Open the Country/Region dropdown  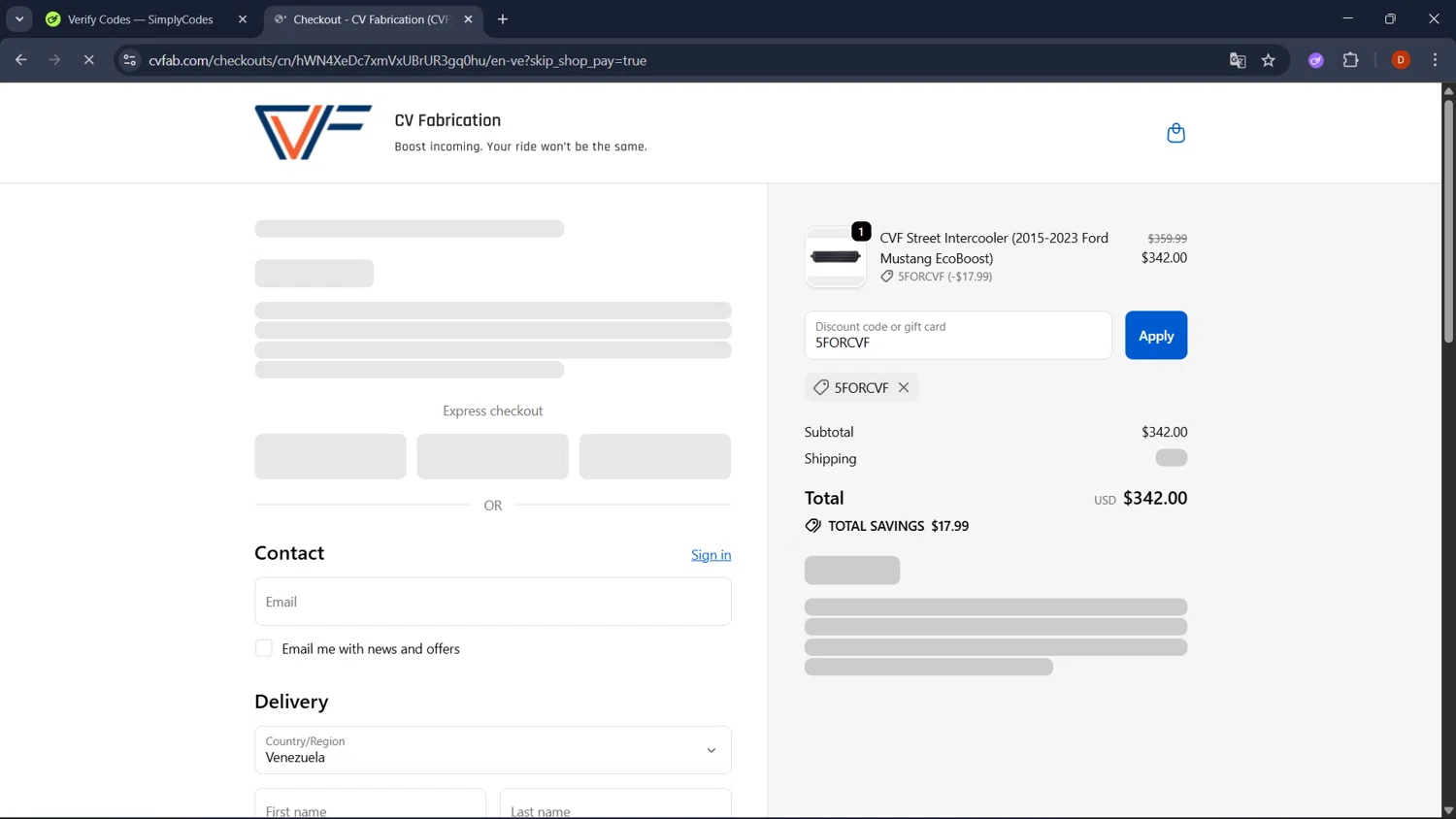(493, 750)
